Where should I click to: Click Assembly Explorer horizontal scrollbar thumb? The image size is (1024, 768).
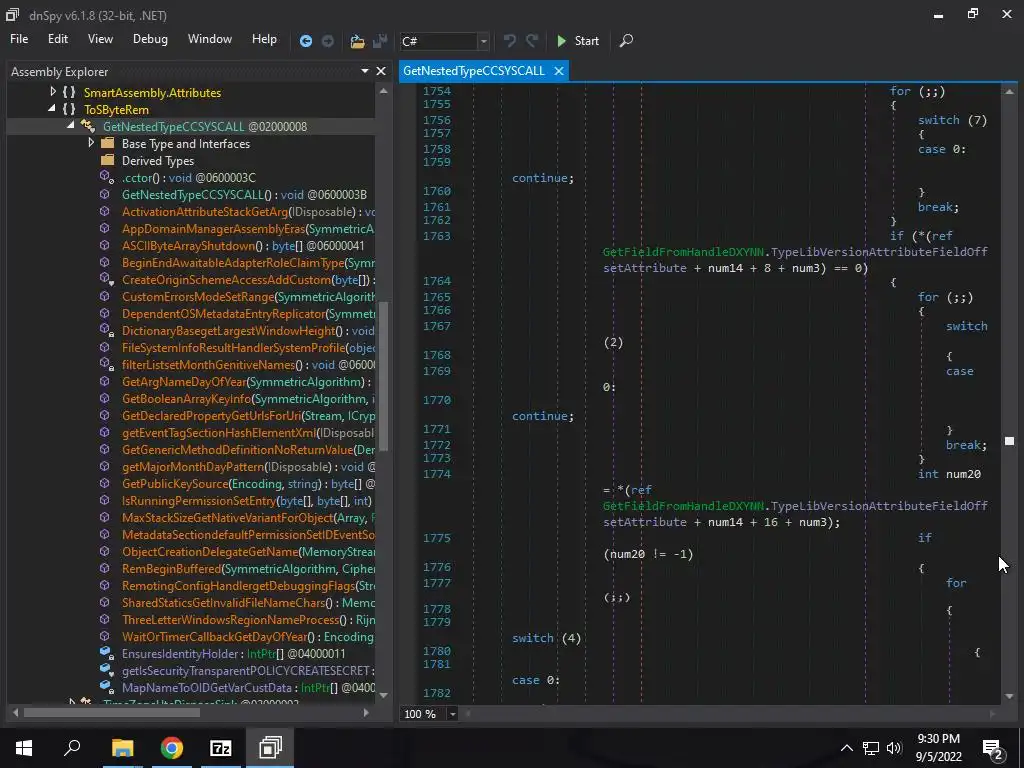(112, 712)
